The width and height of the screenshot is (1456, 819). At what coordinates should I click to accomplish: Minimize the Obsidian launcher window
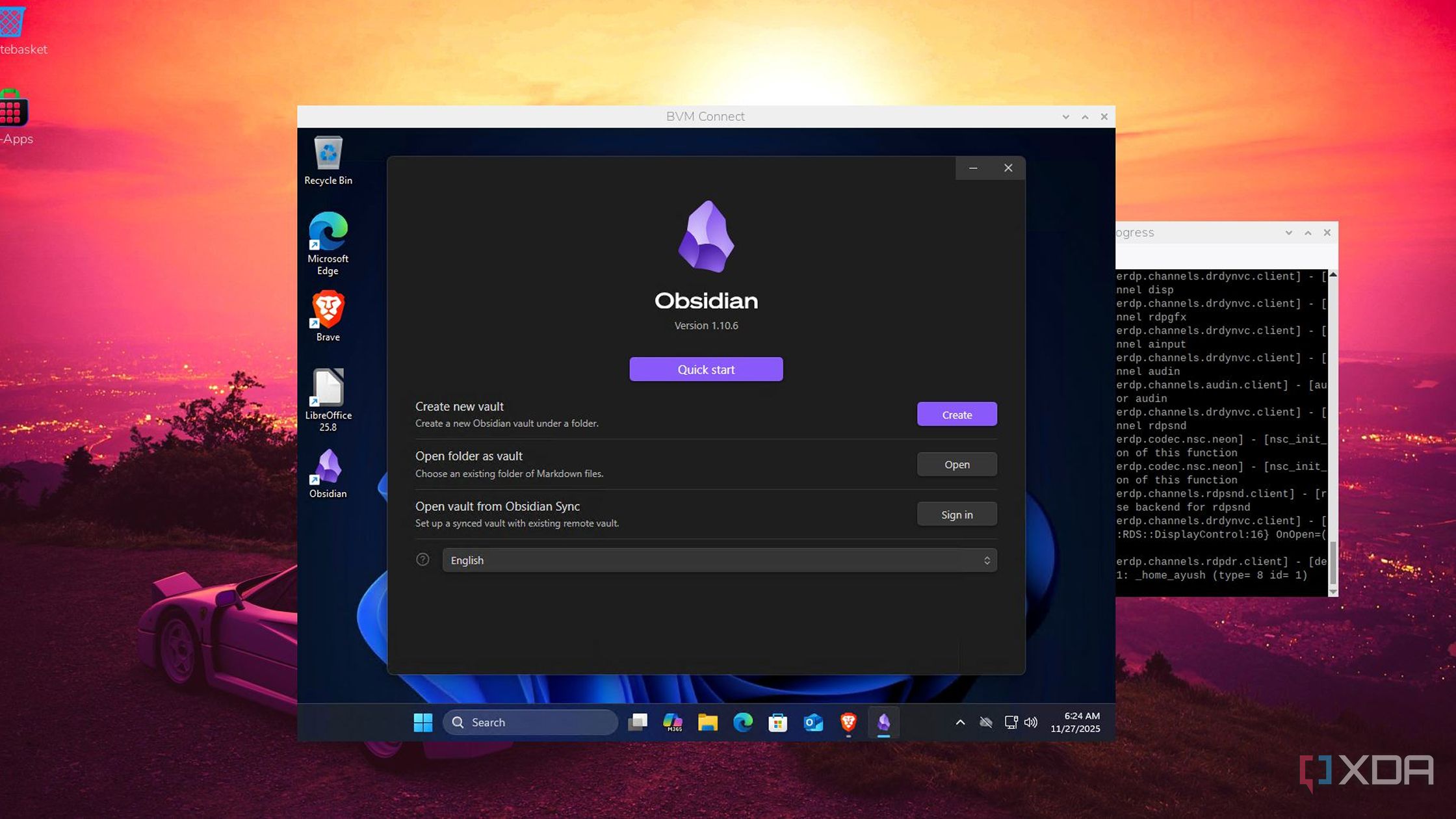click(973, 168)
